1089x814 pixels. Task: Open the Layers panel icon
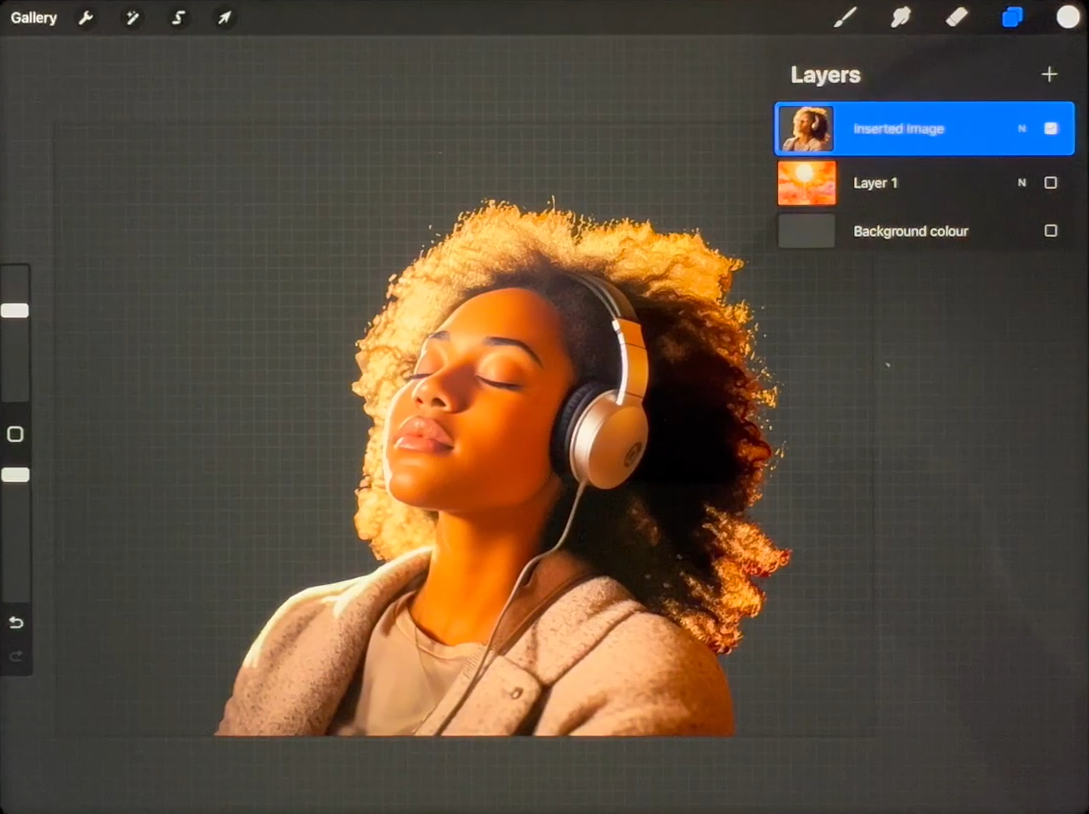pos(1012,17)
